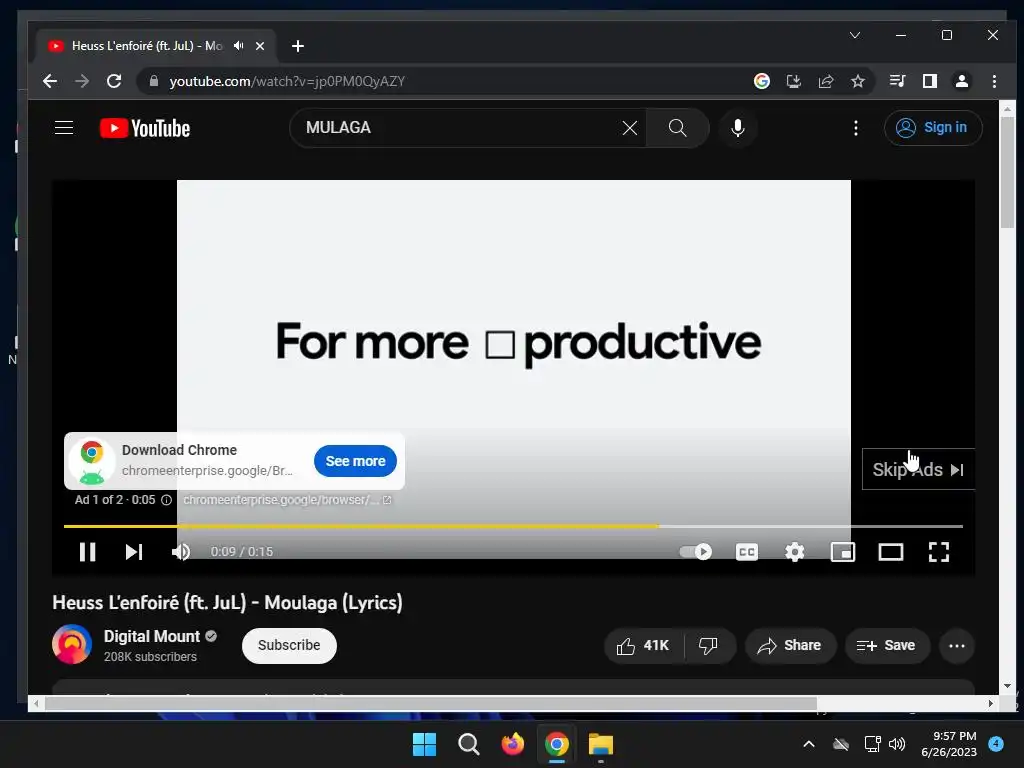
Task: Show hidden tray icons chevron
Action: pyautogui.click(x=808, y=744)
